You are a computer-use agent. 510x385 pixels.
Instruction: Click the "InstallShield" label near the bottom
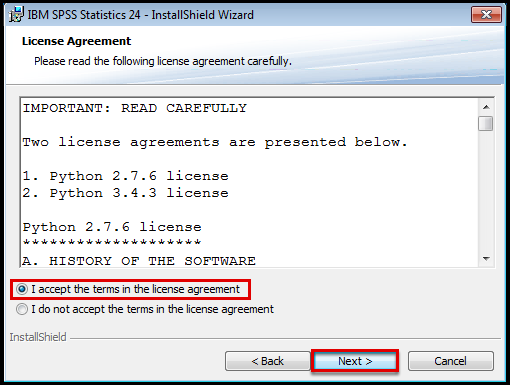38,337
